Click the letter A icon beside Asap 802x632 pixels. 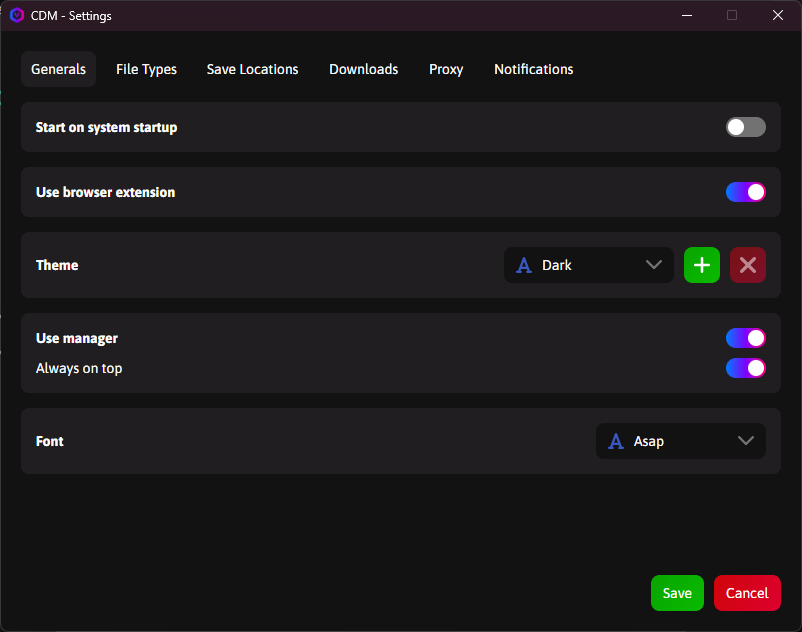pos(616,441)
